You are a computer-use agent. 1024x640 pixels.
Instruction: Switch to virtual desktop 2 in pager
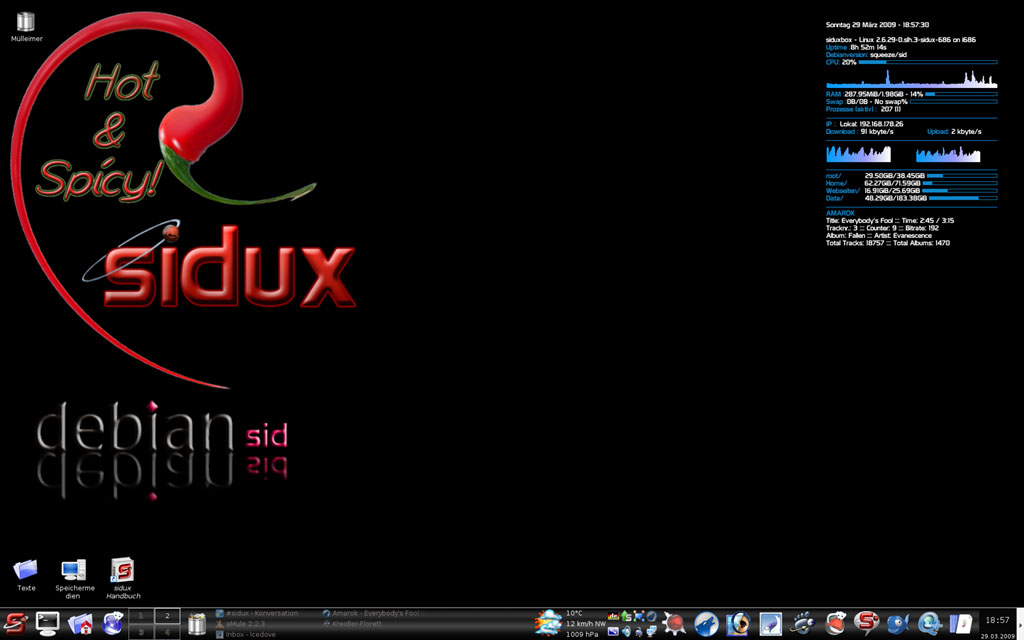click(x=166, y=615)
